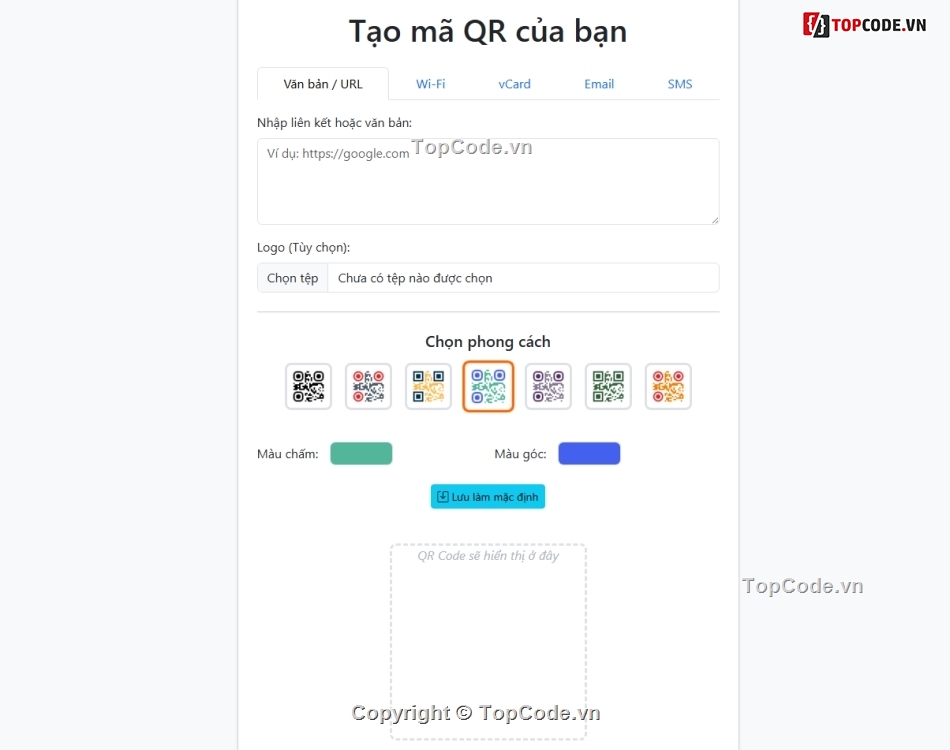Viewport: 950px width, 750px height.
Task: Select the black QR style thumbnail
Action: (308, 387)
